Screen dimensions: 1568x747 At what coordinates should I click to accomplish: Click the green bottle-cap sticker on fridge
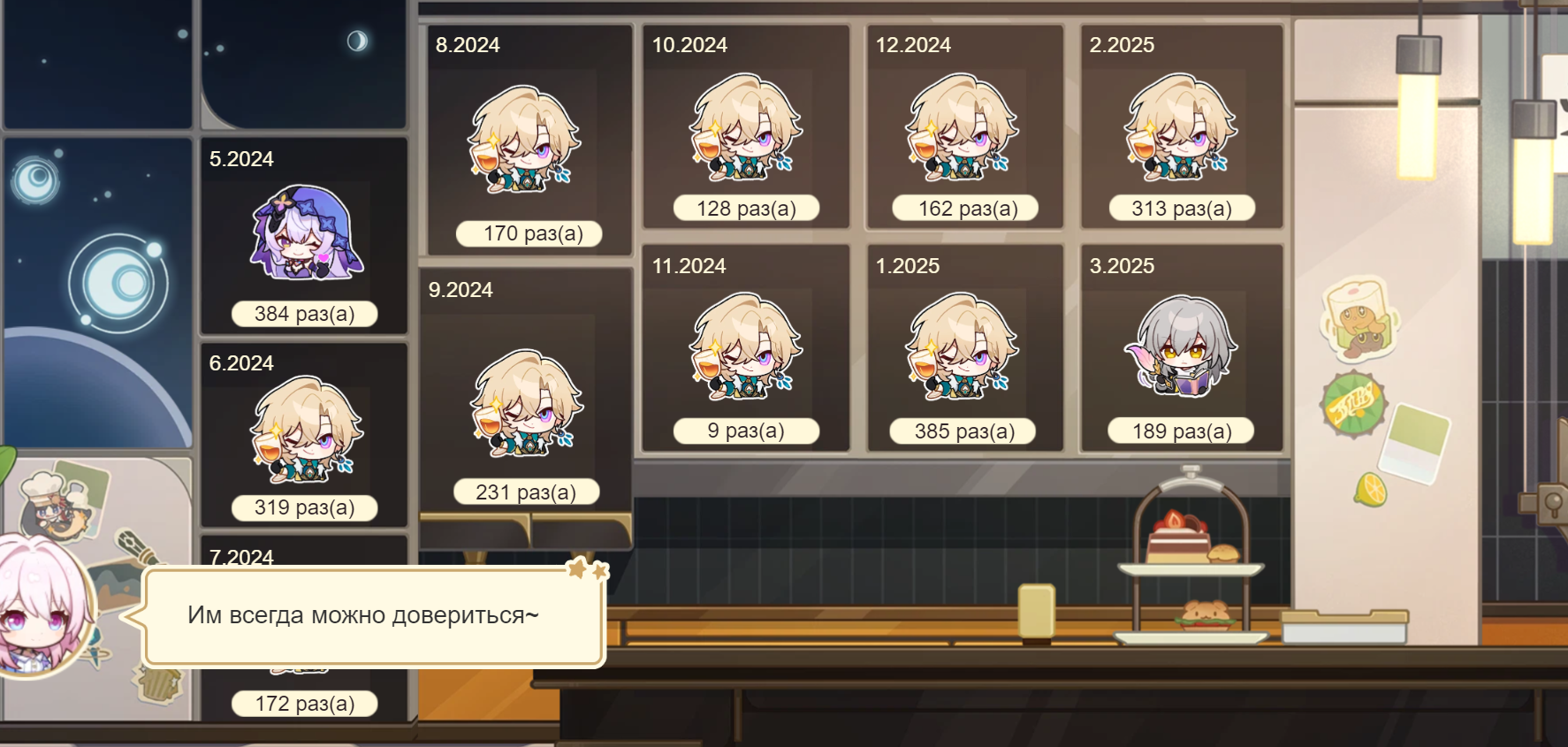click(1352, 404)
